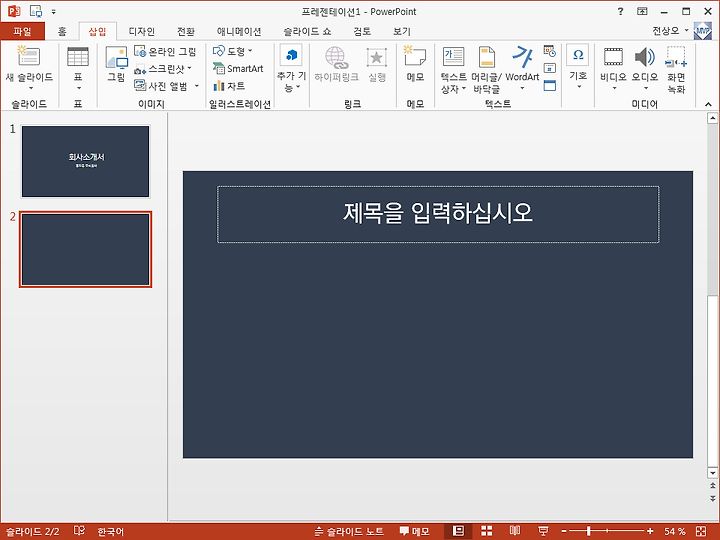Image resolution: width=720 pixels, height=540 pixels.
Task: Click 한국어 language in status bar
Action: coord(111,531)
